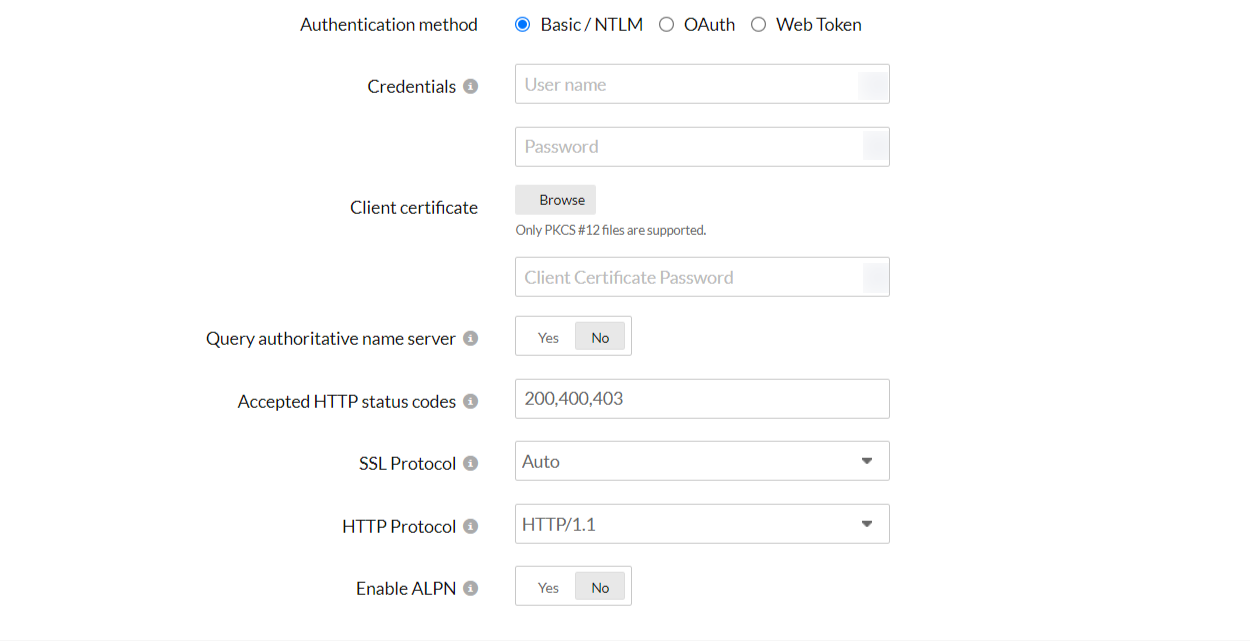Screen dimensions: 1250x641
Task: Select Basic / NTLM authentication method
Action: pyautogui.click(x=522, y=25)
